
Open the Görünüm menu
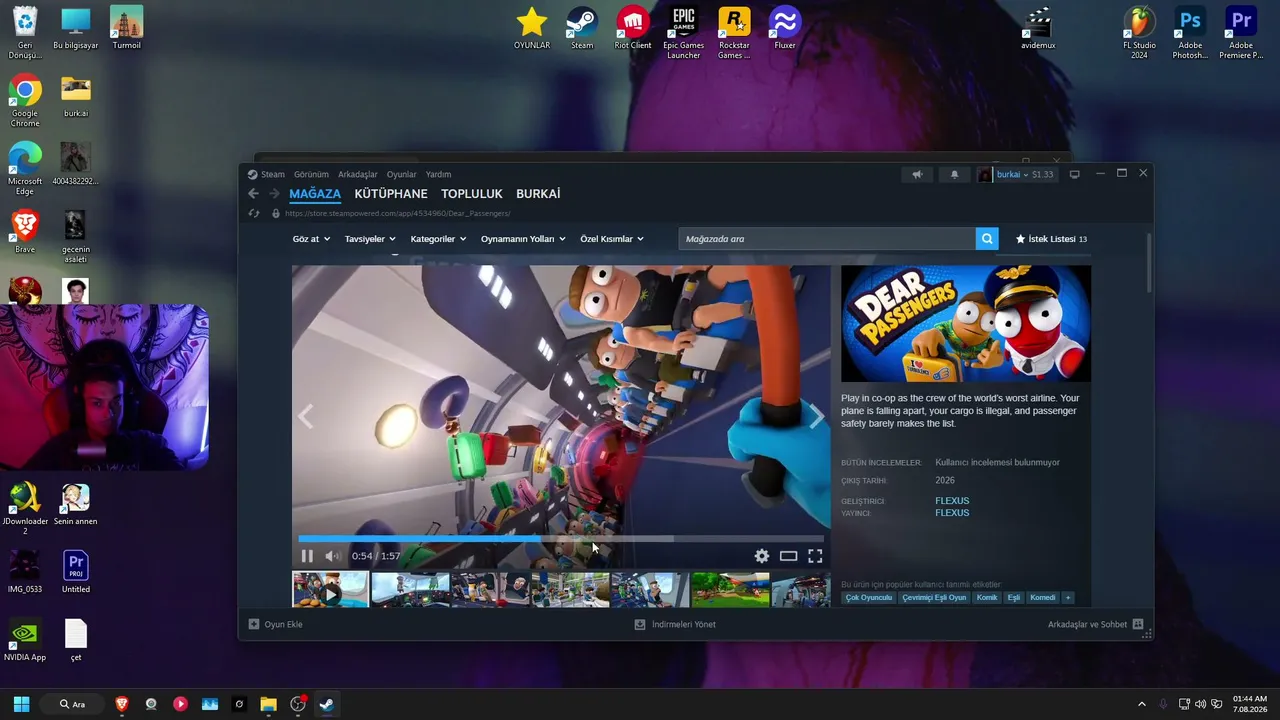pyautogui.click(x=311, y=174)
